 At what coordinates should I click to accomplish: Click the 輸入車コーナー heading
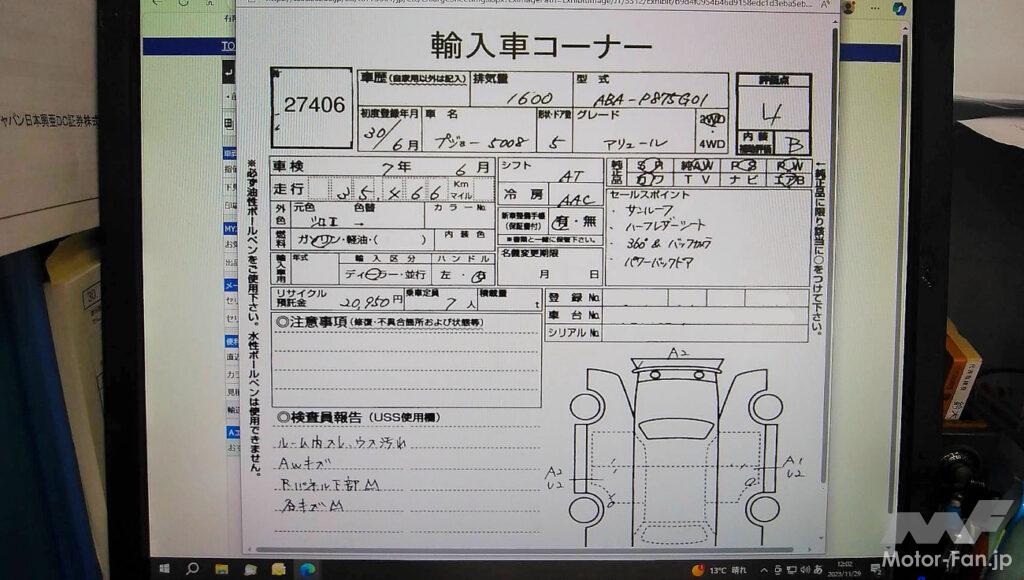541,46
